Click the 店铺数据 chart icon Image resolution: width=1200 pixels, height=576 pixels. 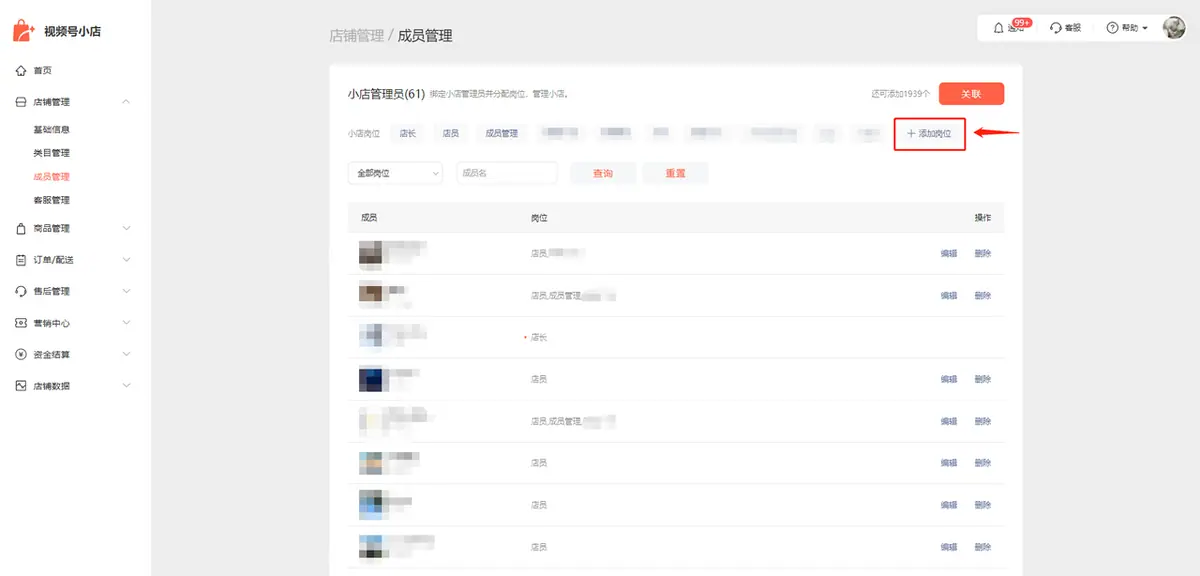click(21, 386)
